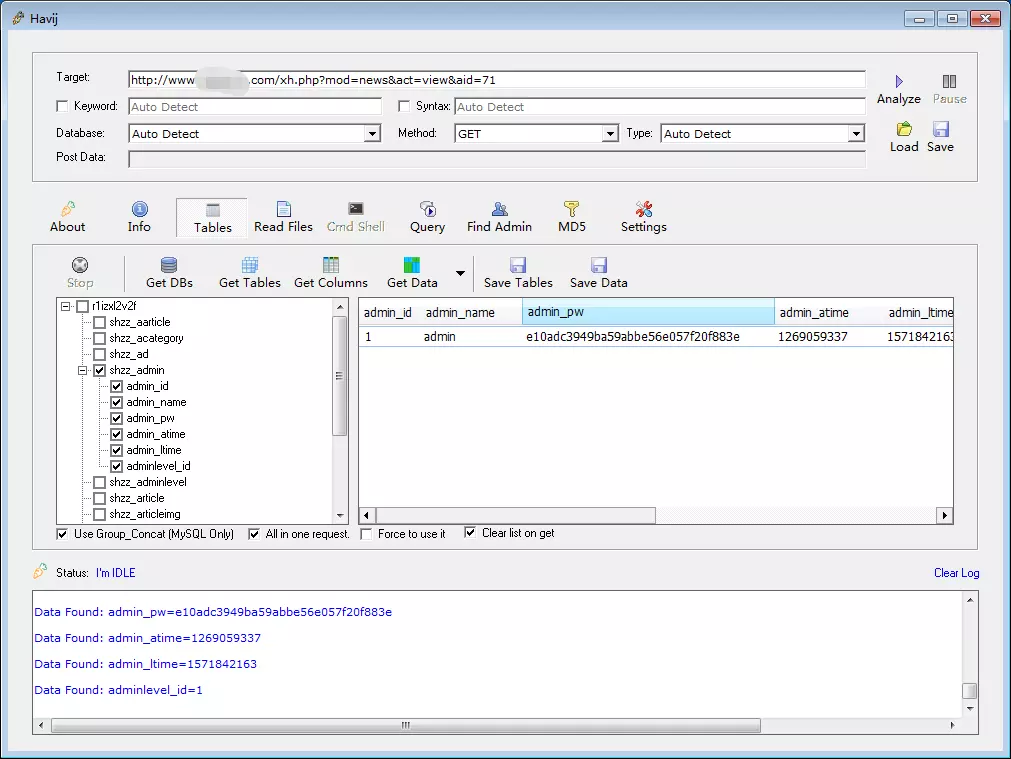Click the Havij title bar carrot icon
The height and width of the screenshot is (759, 1011).
[18, 18]
